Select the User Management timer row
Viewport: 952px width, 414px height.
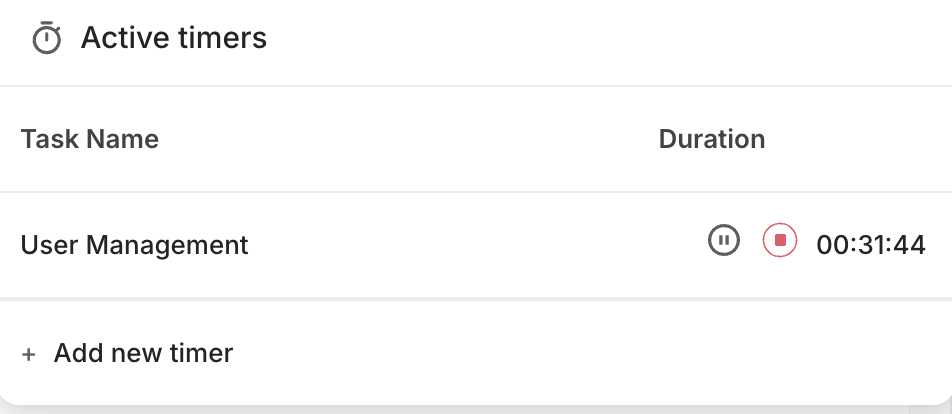coord(400,244)
